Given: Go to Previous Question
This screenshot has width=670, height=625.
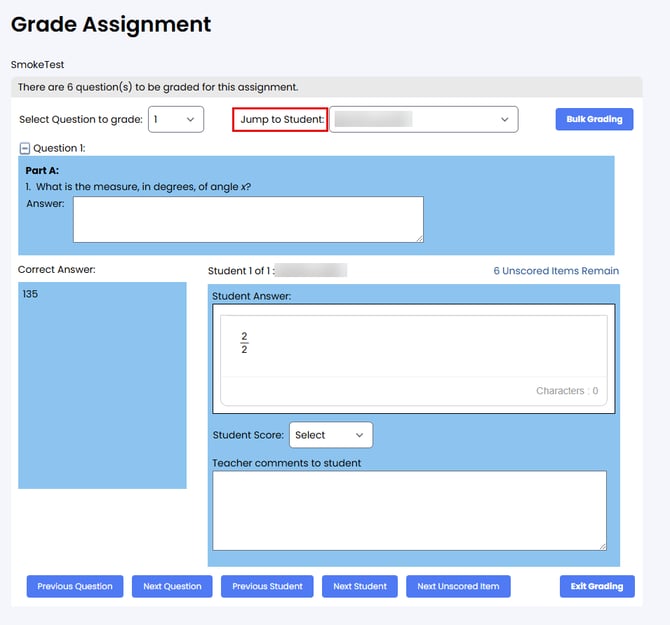Looking at the screenshot, I should coord(75,586).
